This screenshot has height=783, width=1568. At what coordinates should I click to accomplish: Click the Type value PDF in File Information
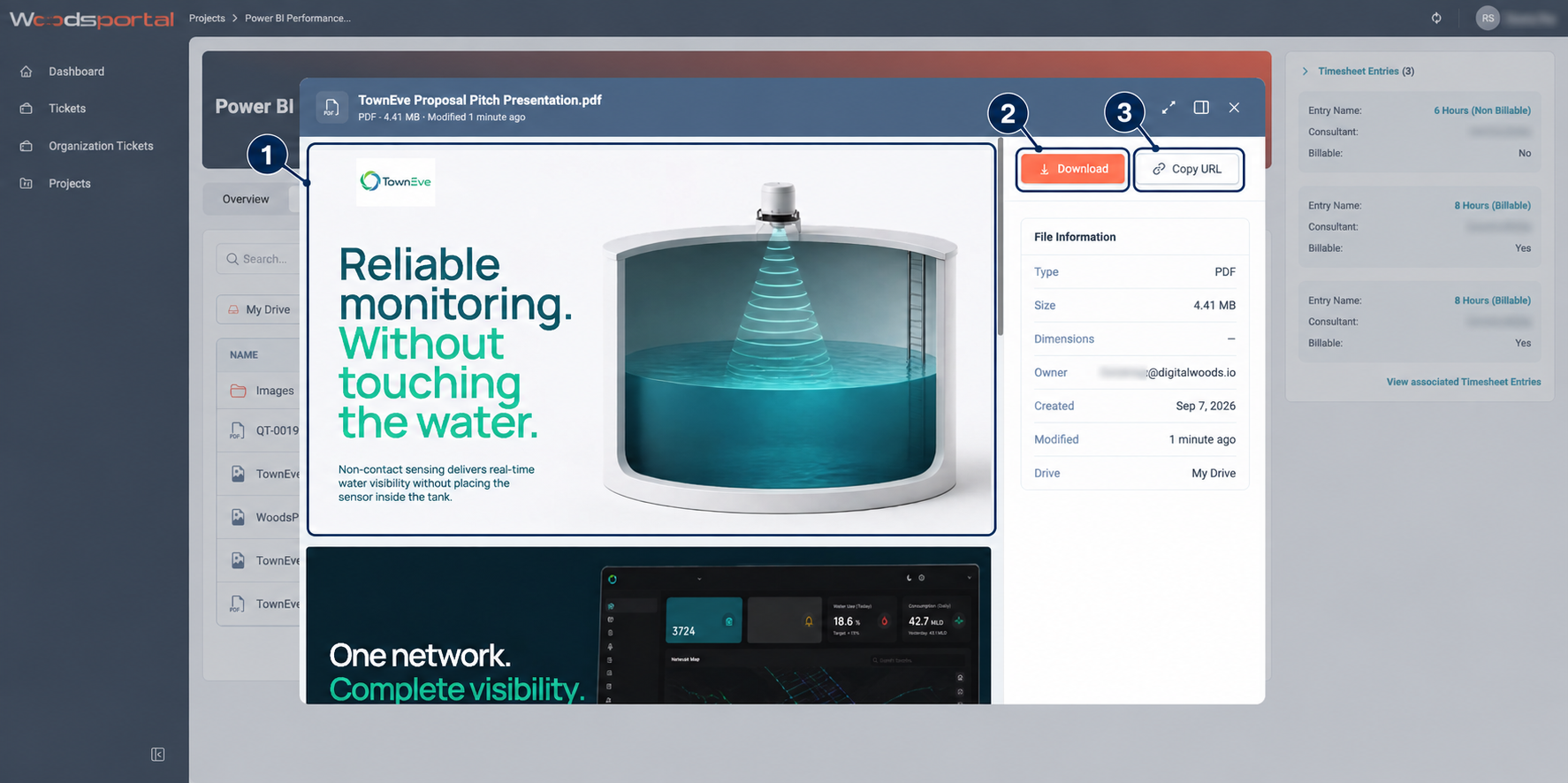pos(1225,272)
